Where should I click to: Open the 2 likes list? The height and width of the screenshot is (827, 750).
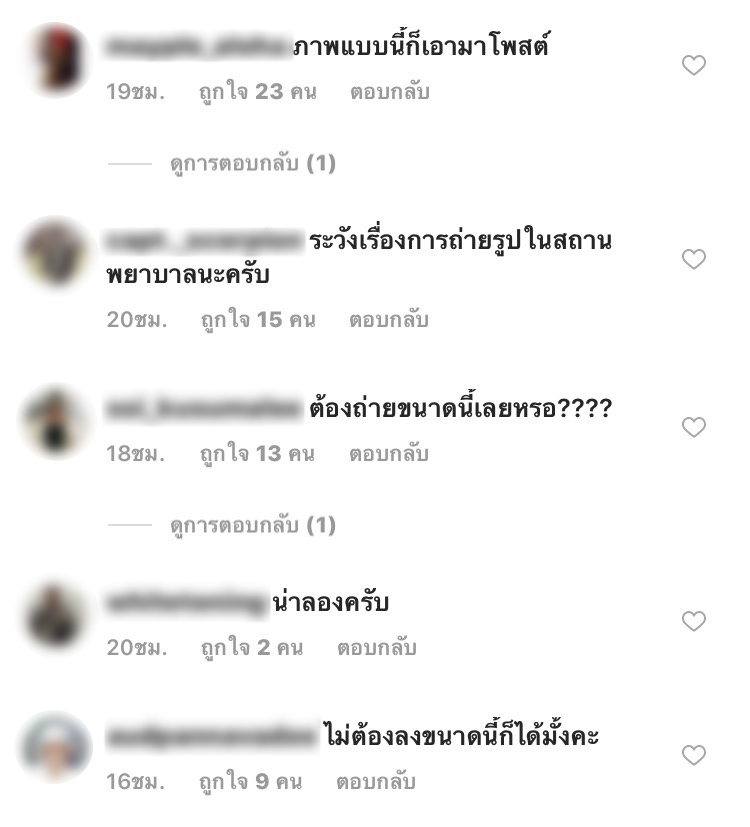pyautogui.click(x=252, y=648)
